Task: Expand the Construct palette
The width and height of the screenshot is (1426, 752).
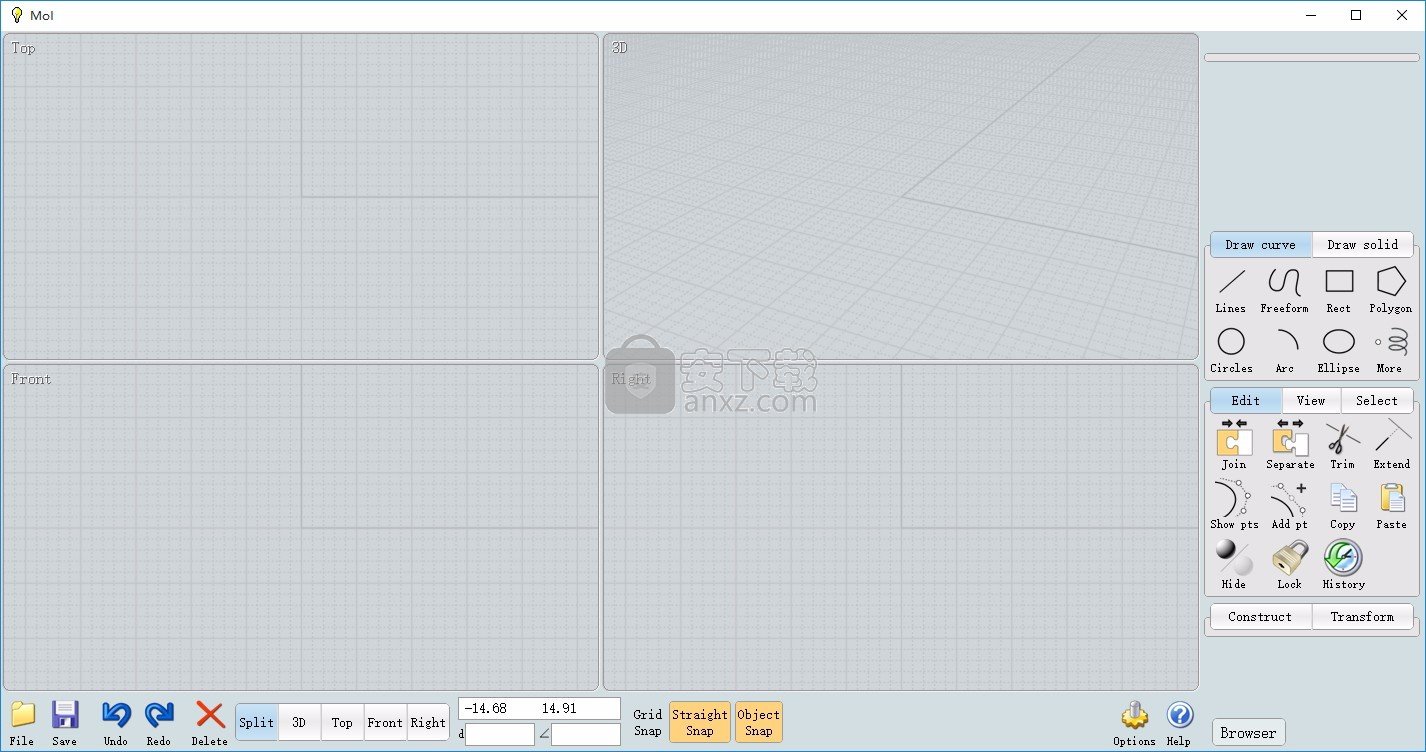Action: [x=1260, y=617]
